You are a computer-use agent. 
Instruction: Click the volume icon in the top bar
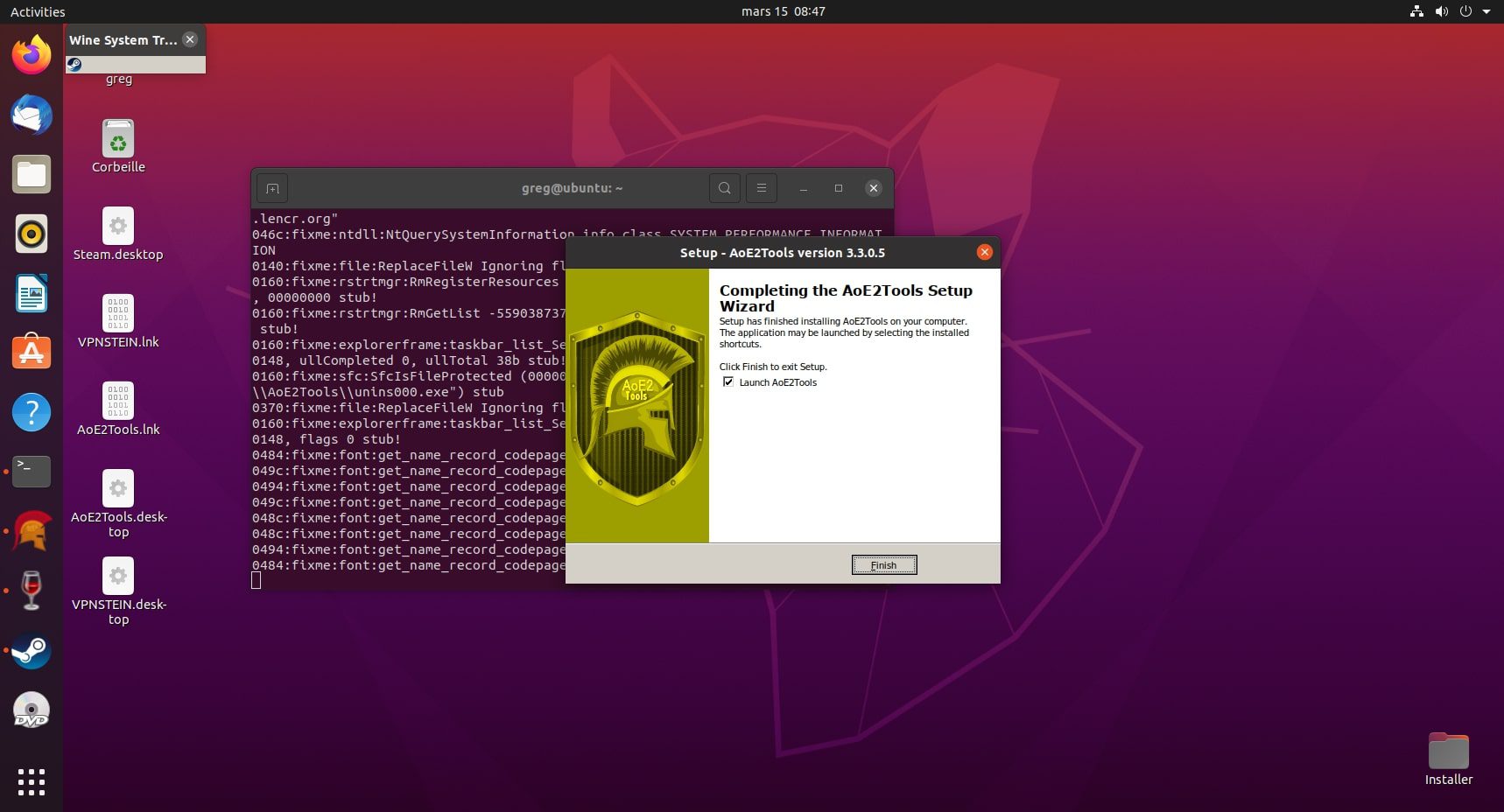coord(1441,11)
